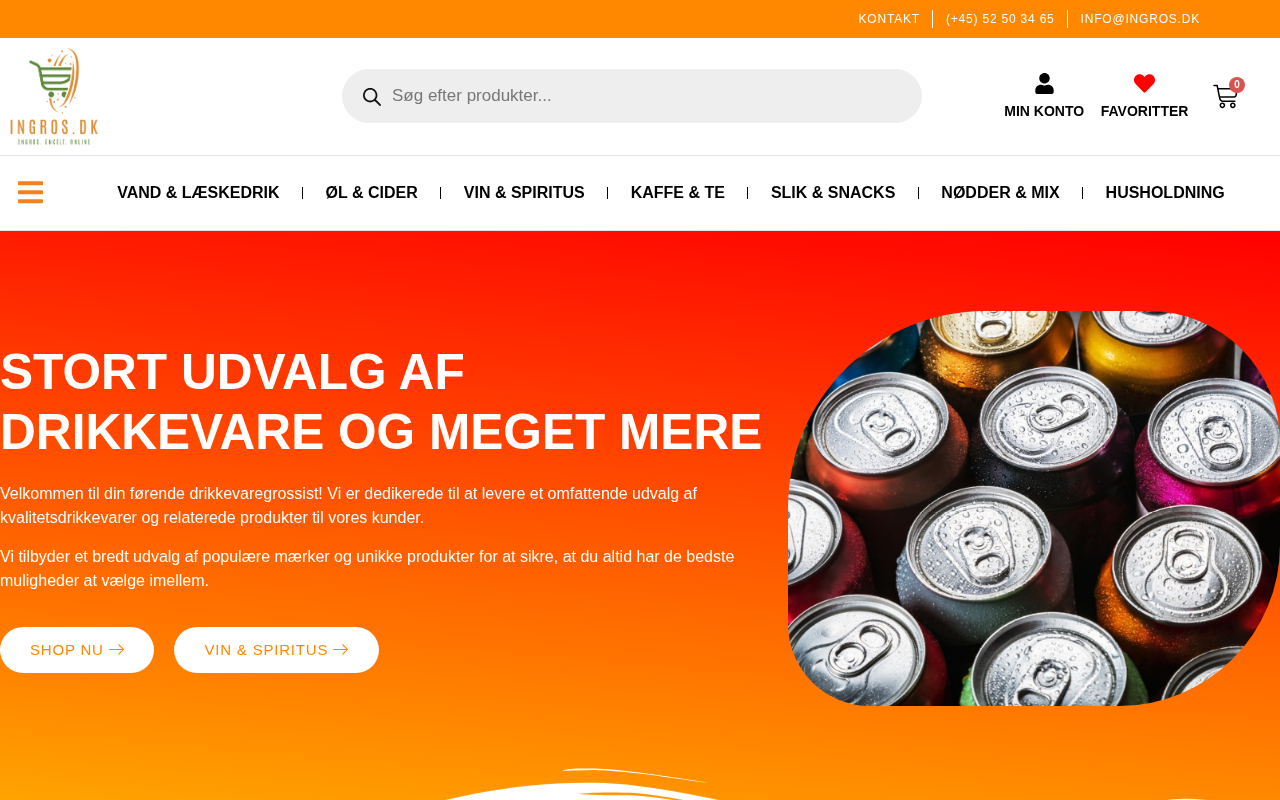Click the arrow on the Shop Nu button

[117, 650]
